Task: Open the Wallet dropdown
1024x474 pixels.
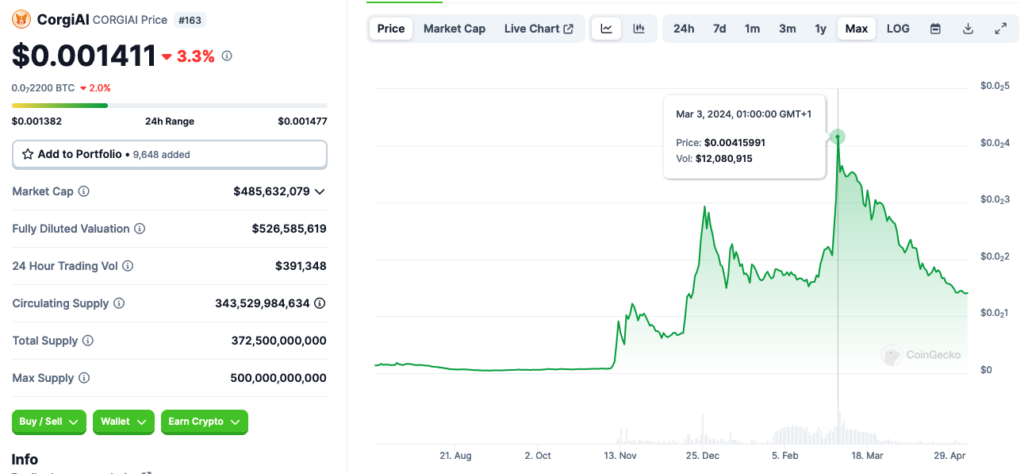Action: point(123,422)
